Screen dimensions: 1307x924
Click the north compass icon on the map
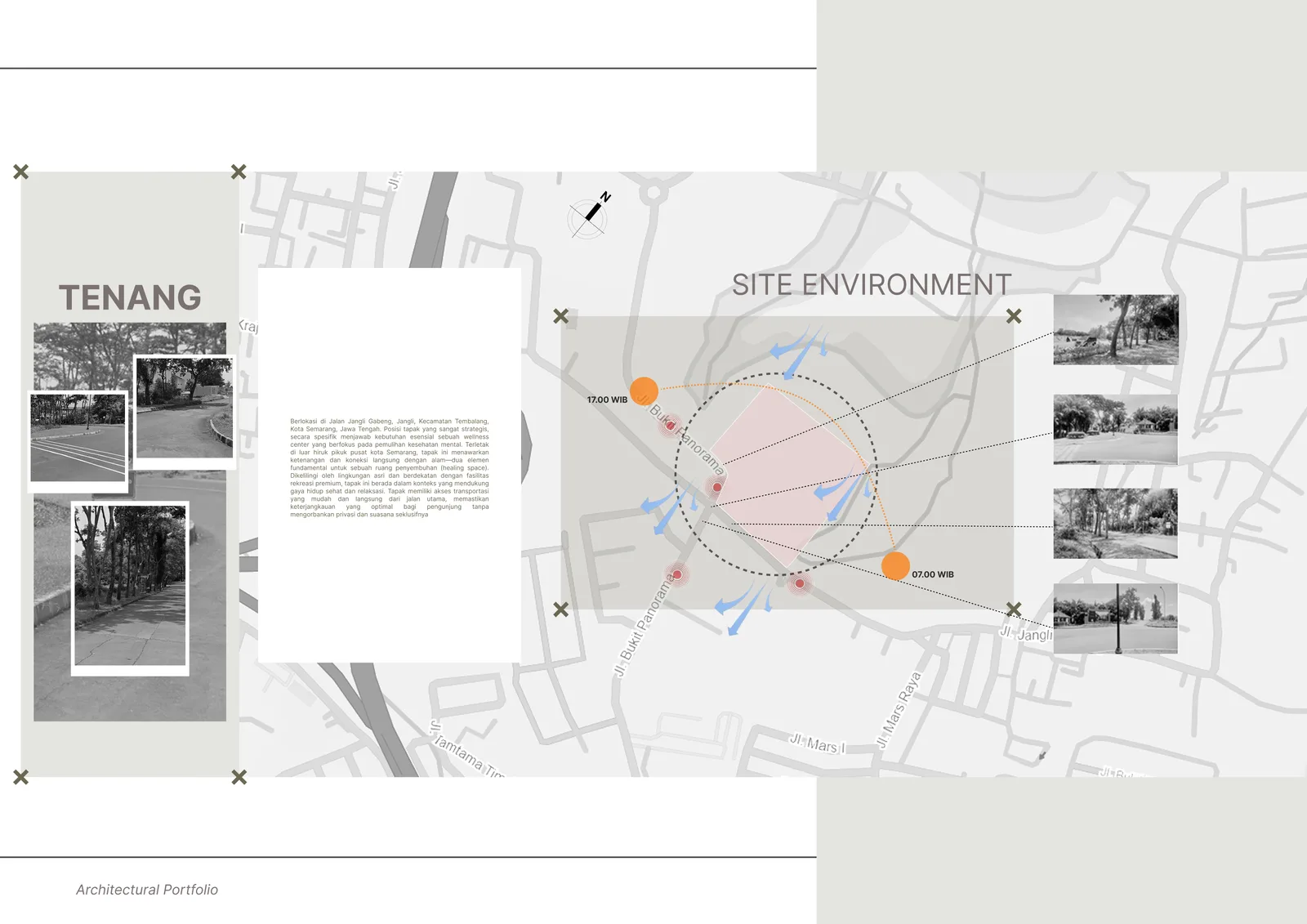coord(590,216)
